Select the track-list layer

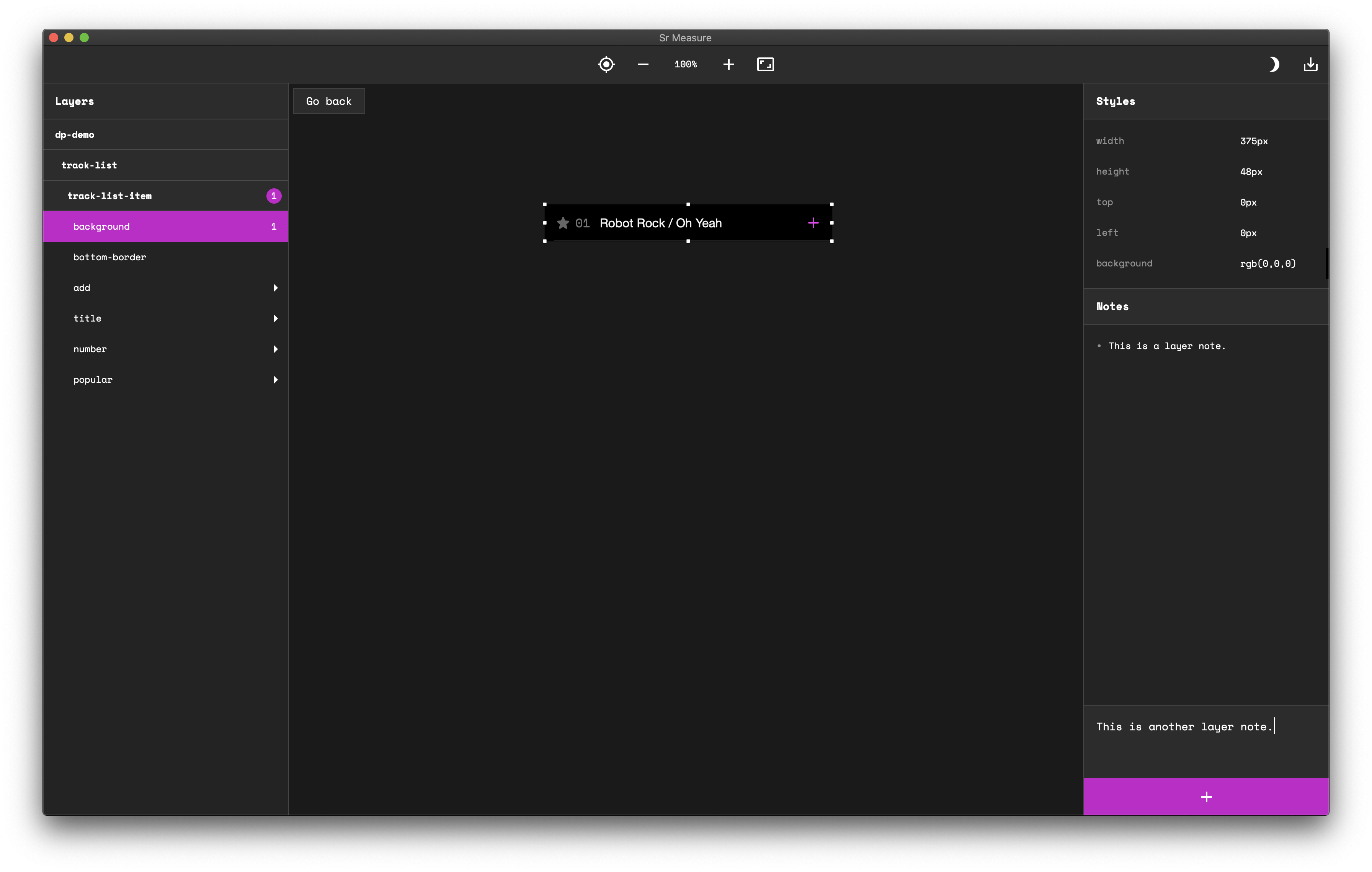tap(89, 165)
